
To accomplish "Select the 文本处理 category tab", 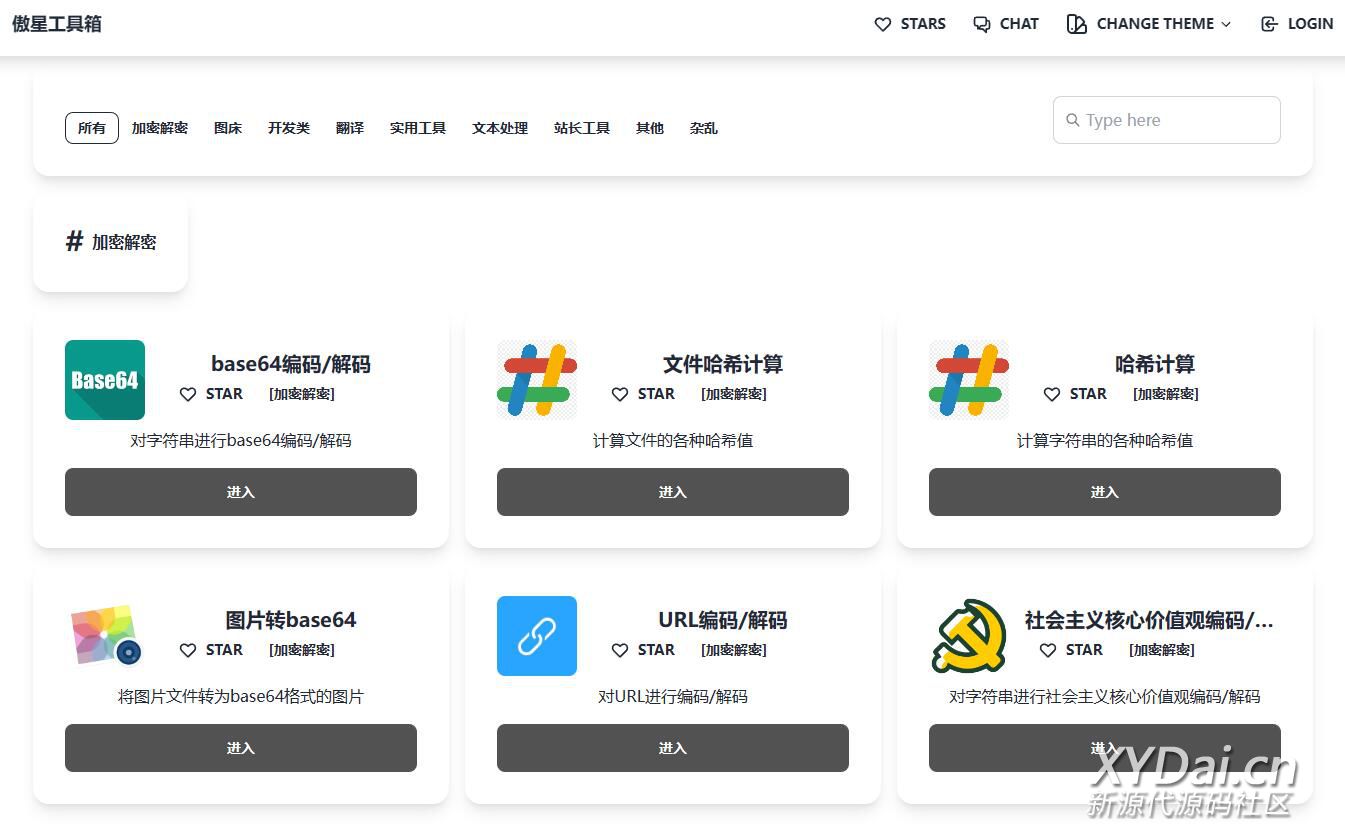I will tap(500, 128).
